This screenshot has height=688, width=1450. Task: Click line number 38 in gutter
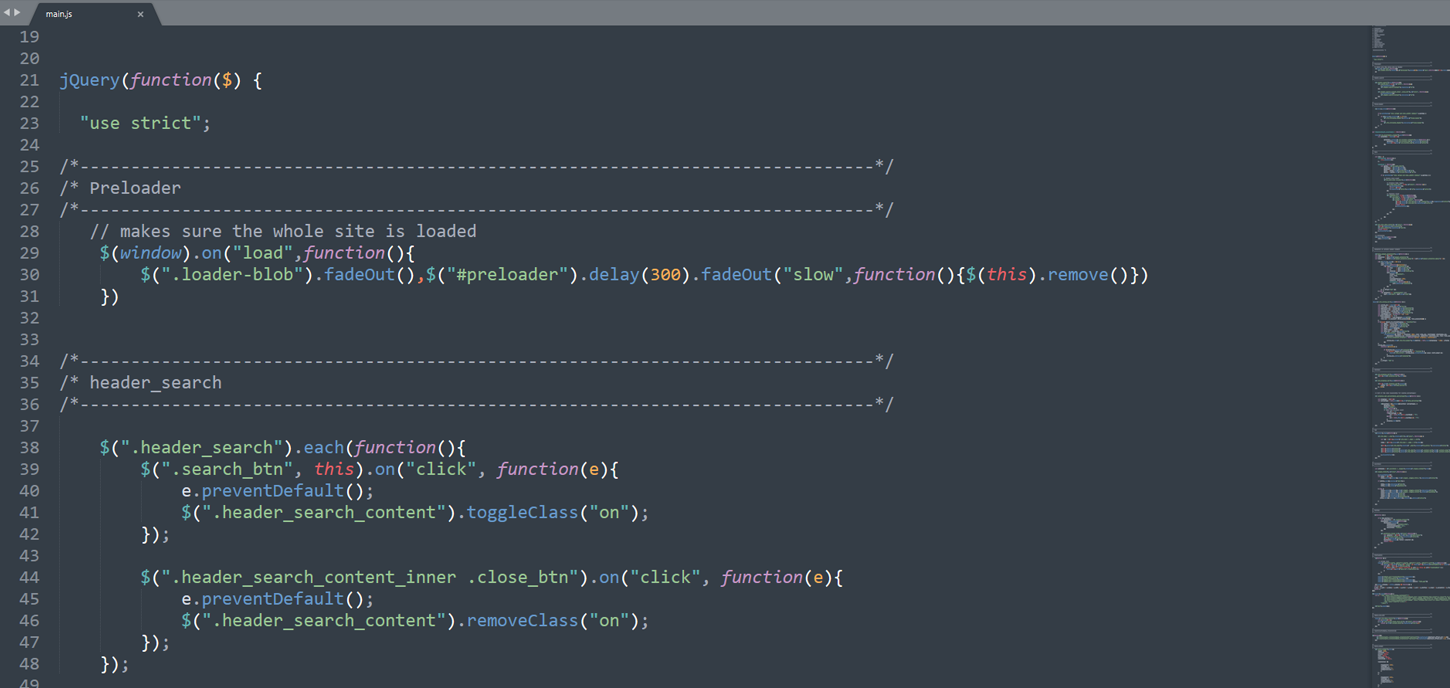[29, 447]
